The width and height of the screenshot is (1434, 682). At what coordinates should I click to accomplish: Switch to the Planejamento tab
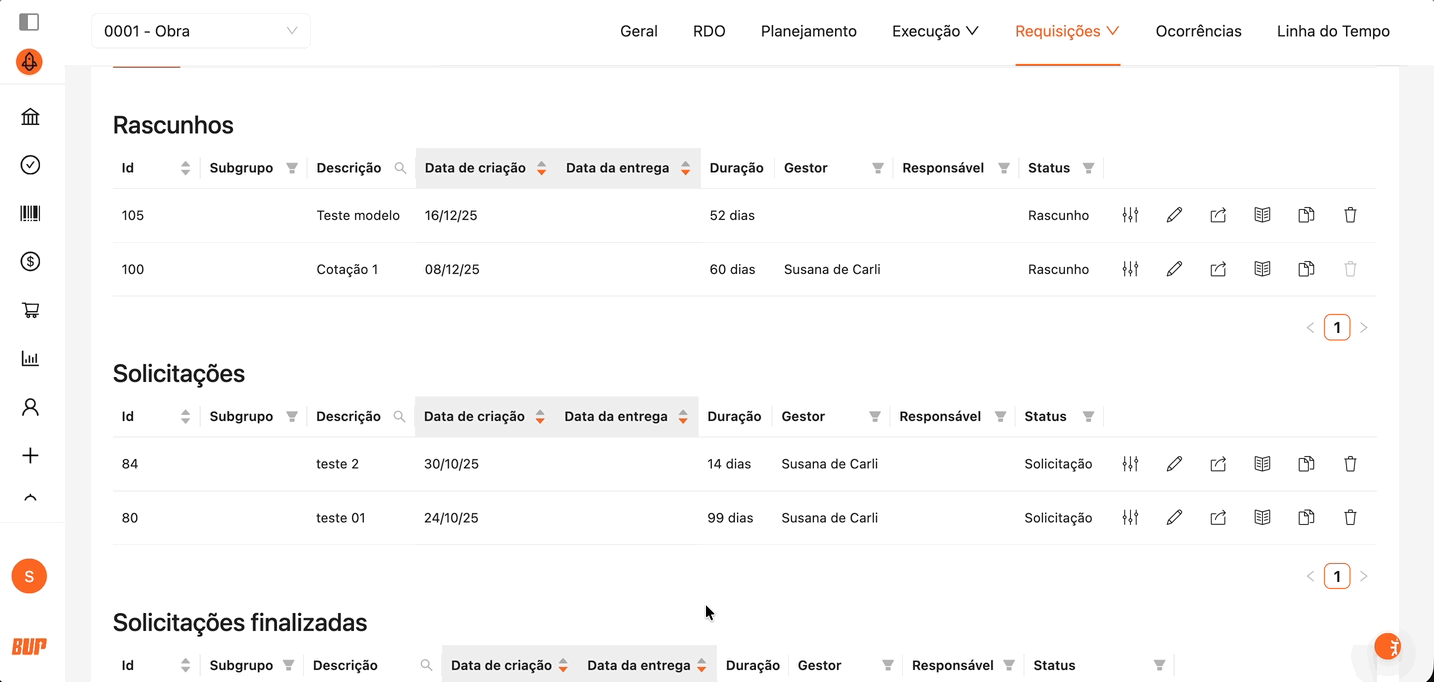tap(808, 31)
